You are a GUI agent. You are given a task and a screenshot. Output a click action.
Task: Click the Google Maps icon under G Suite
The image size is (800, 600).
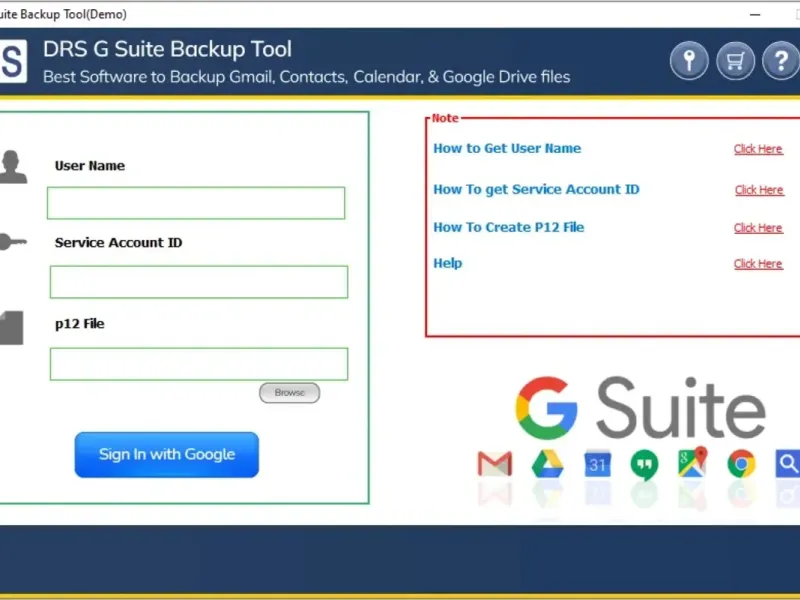(692, 462)
